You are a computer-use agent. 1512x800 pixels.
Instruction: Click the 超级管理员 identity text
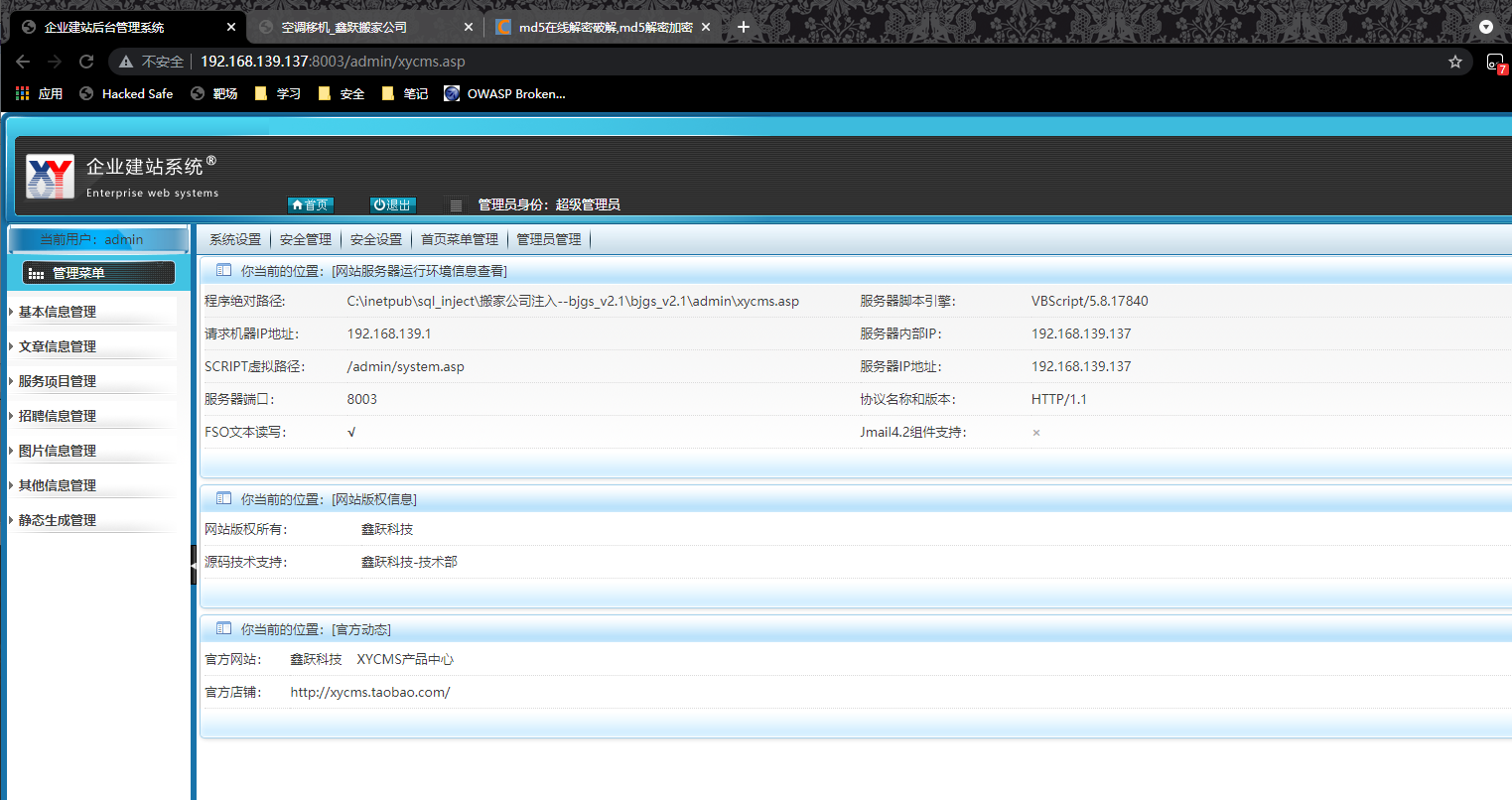click(x=588, y=204)
